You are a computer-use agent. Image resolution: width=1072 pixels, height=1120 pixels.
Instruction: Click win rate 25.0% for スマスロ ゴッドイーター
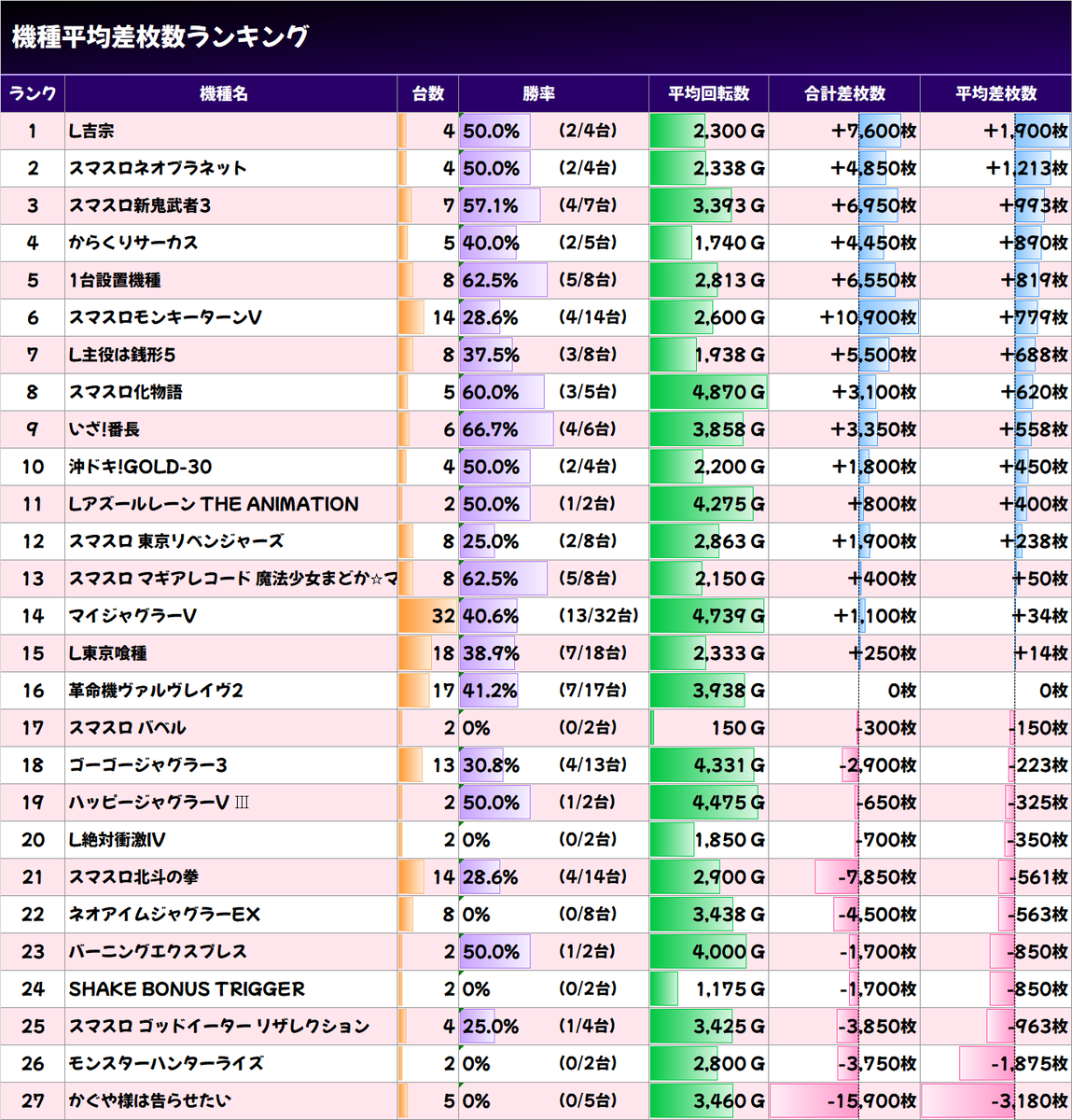click(491, 1027)
